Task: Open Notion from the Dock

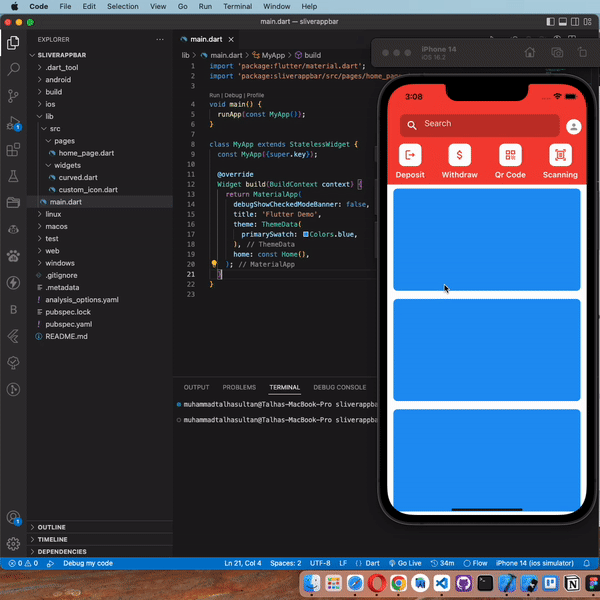Action: [572, 583]
